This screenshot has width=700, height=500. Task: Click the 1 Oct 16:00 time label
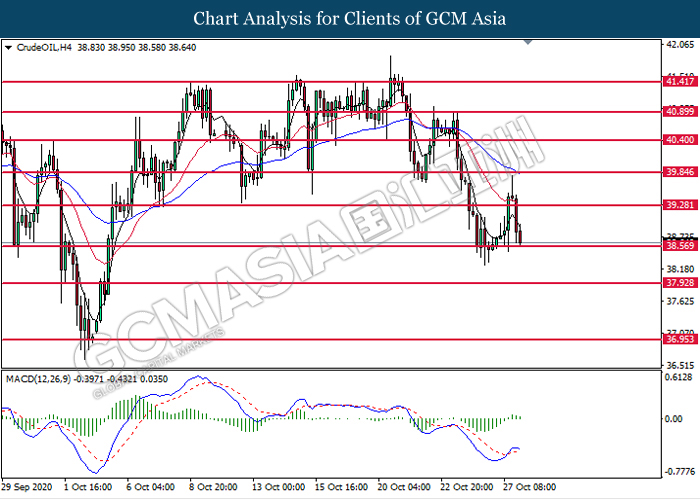[x=88, y=487]
